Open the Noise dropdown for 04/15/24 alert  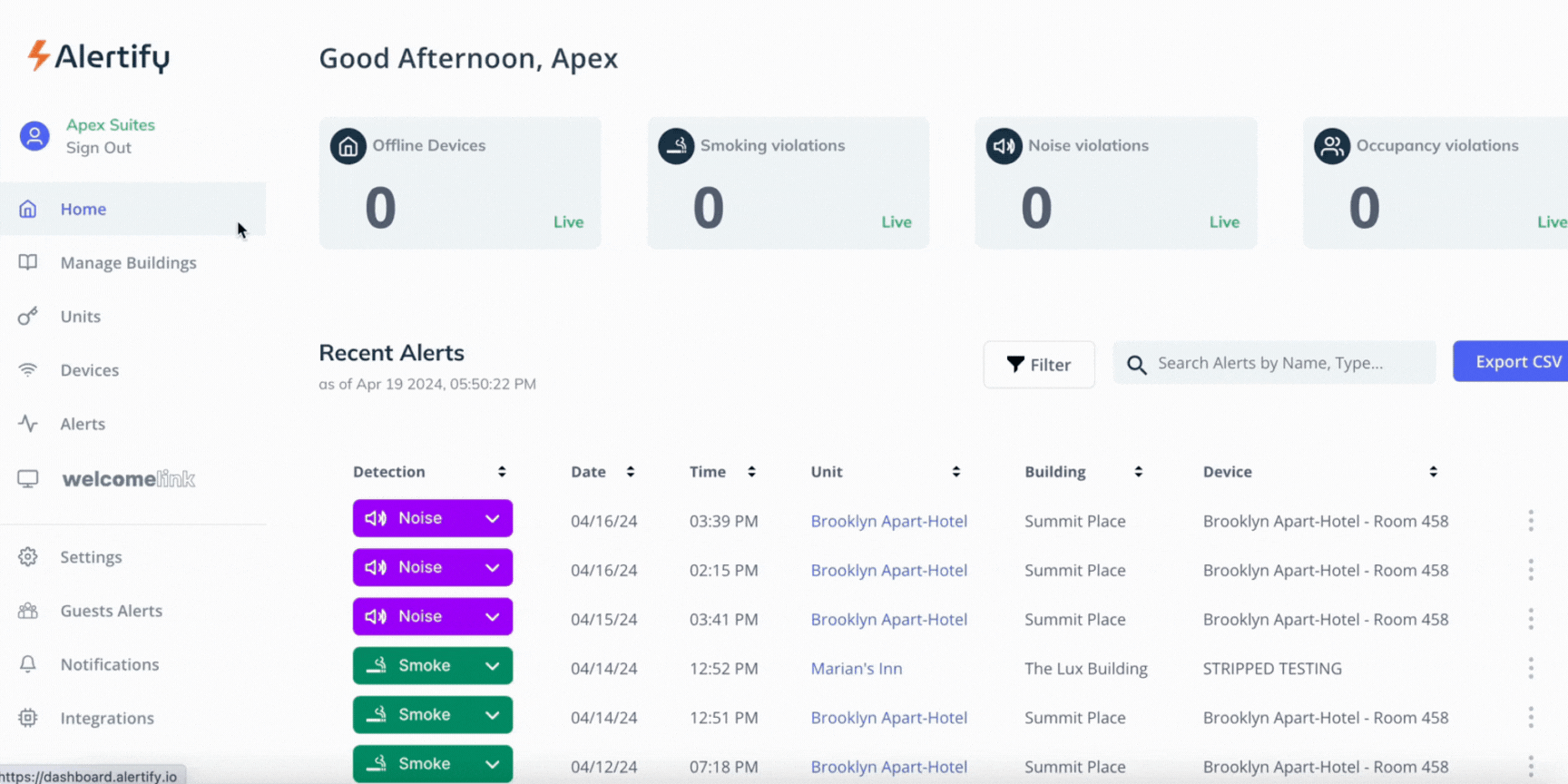tap(492, 617)
